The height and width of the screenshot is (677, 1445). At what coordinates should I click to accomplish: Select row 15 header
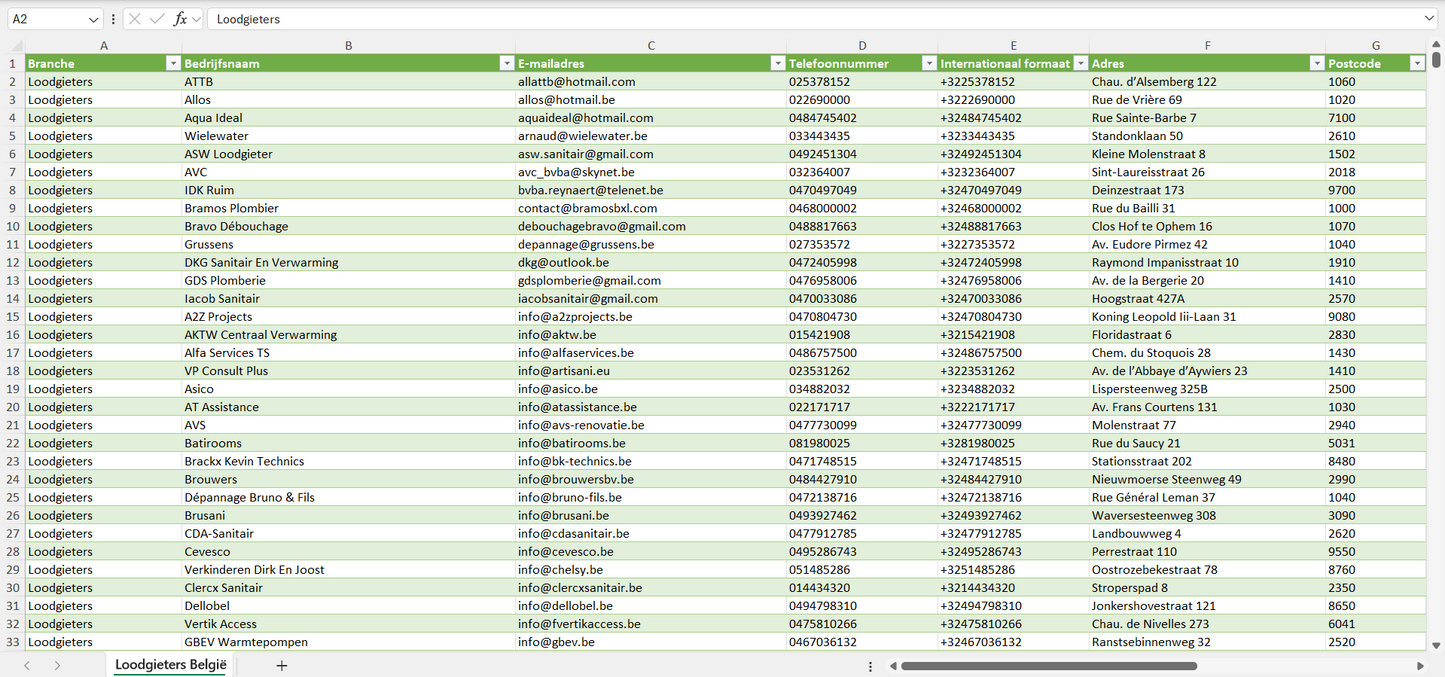pos(13,317)
